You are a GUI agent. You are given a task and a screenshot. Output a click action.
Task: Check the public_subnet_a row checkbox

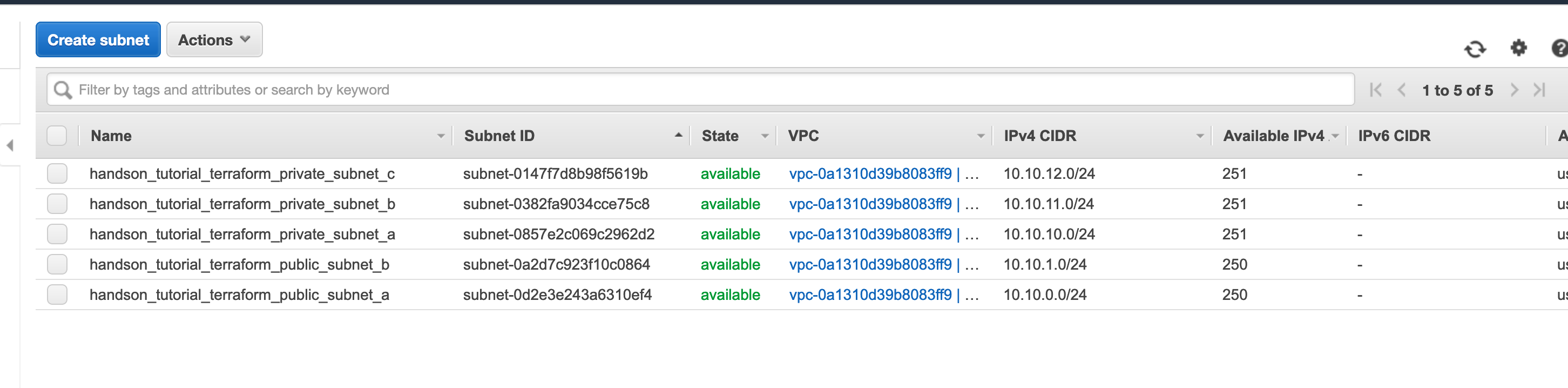point(57,295)
